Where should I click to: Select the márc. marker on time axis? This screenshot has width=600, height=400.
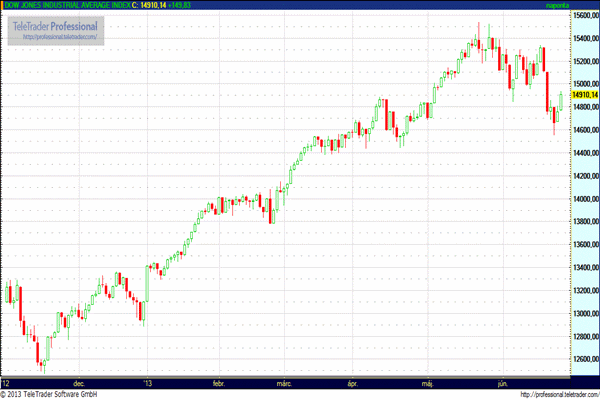click(x=284, y=382)
